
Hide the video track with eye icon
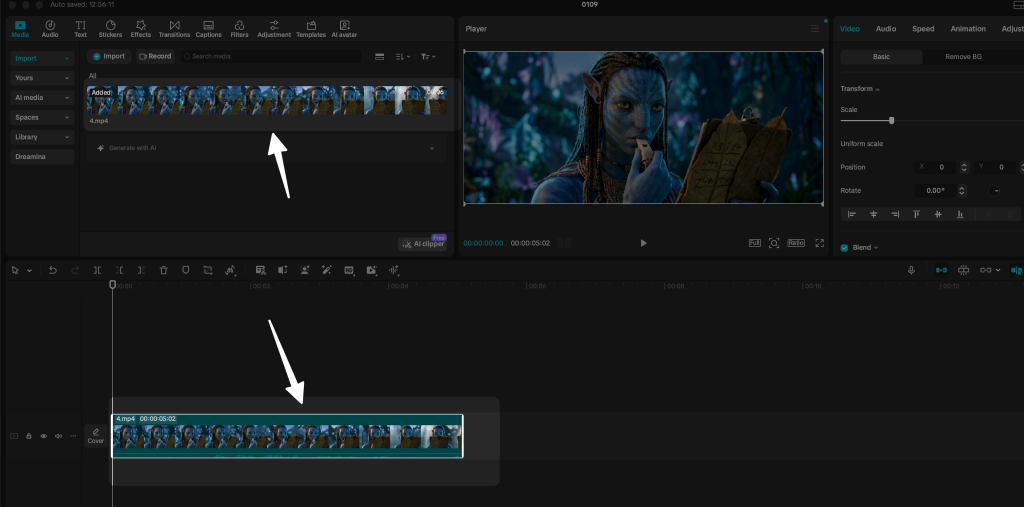pyautogui.click(x=44, y=436)
